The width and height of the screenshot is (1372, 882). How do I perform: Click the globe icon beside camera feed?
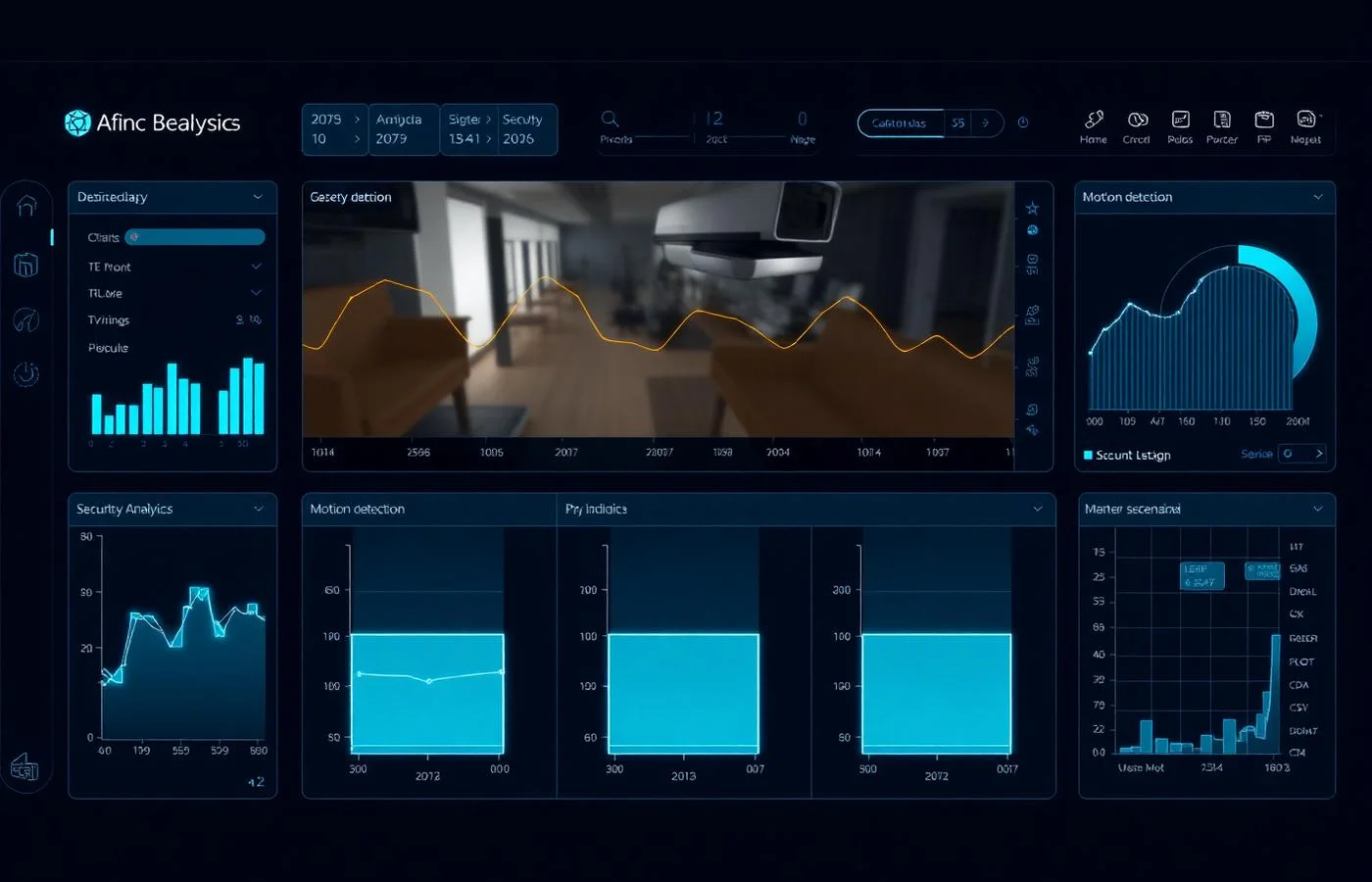tap(1032, 230)
